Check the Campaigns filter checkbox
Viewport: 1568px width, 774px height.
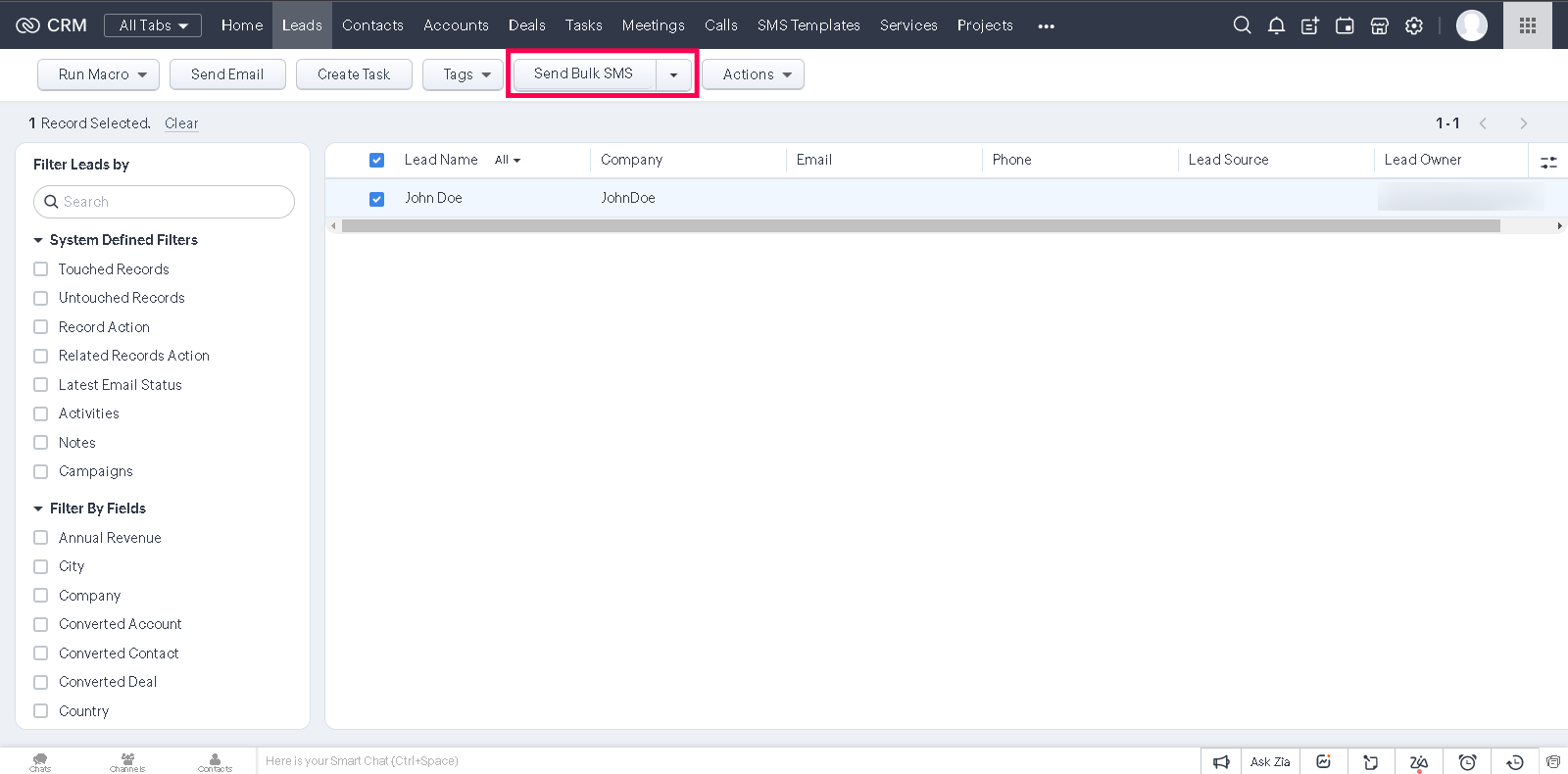pyautogui.click(x=41, y=471)
